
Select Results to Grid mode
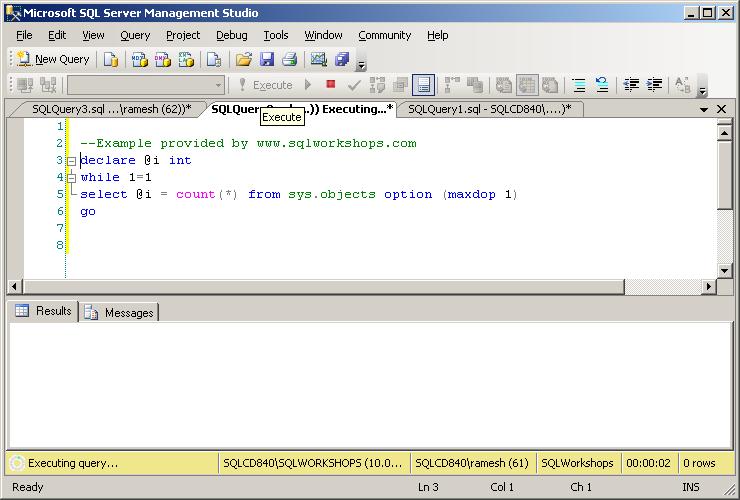[x=527, y=85]
